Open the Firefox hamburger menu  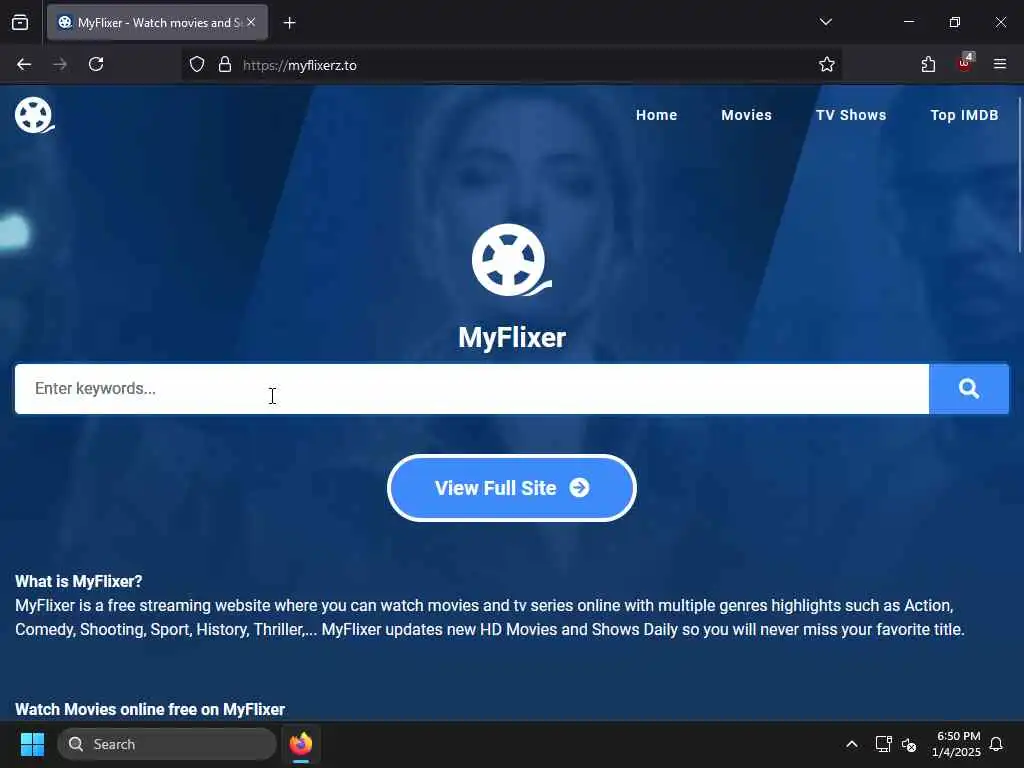point(1000,64)
